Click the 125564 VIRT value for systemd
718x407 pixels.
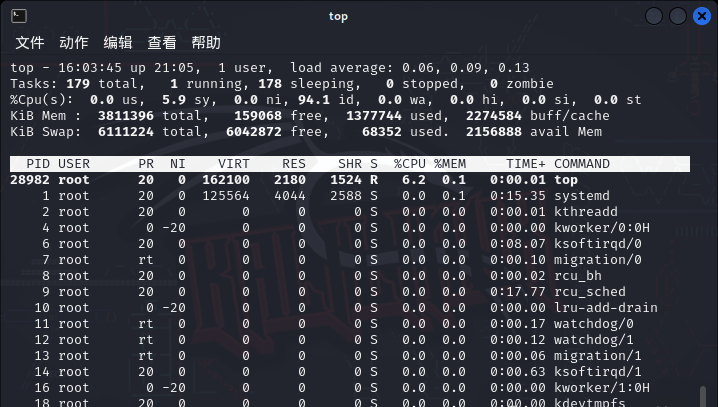226,196
